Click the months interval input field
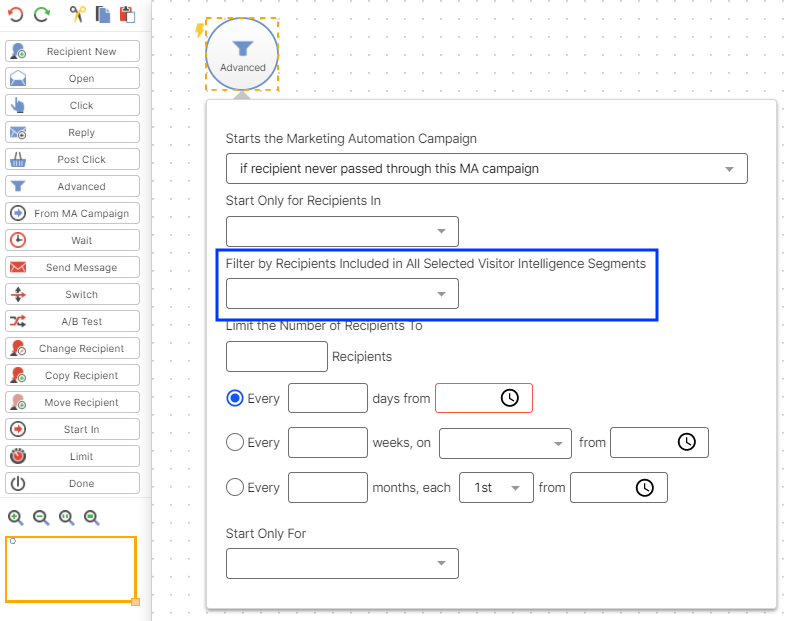 click(x=328, y=488)
